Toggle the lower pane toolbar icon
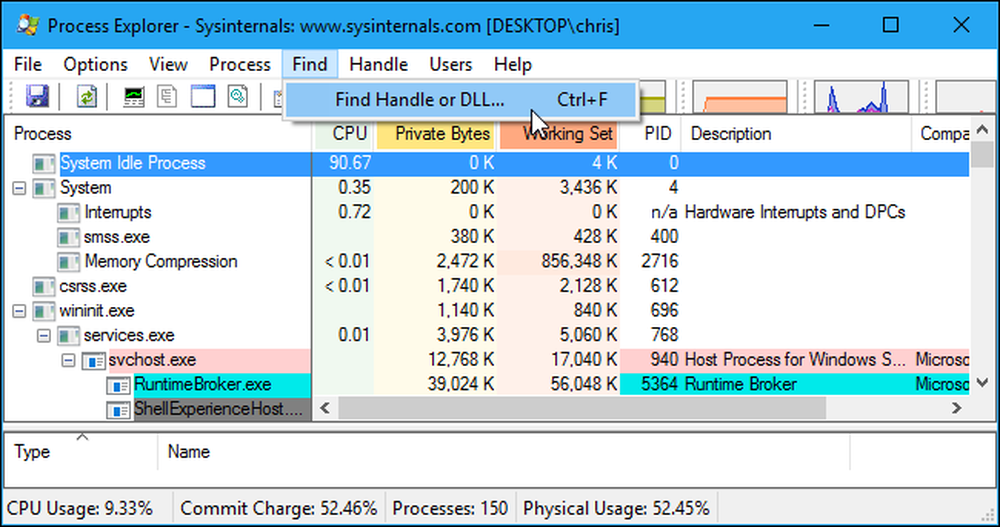Viewport: 1000px width, 527px height. coord(203,96)
